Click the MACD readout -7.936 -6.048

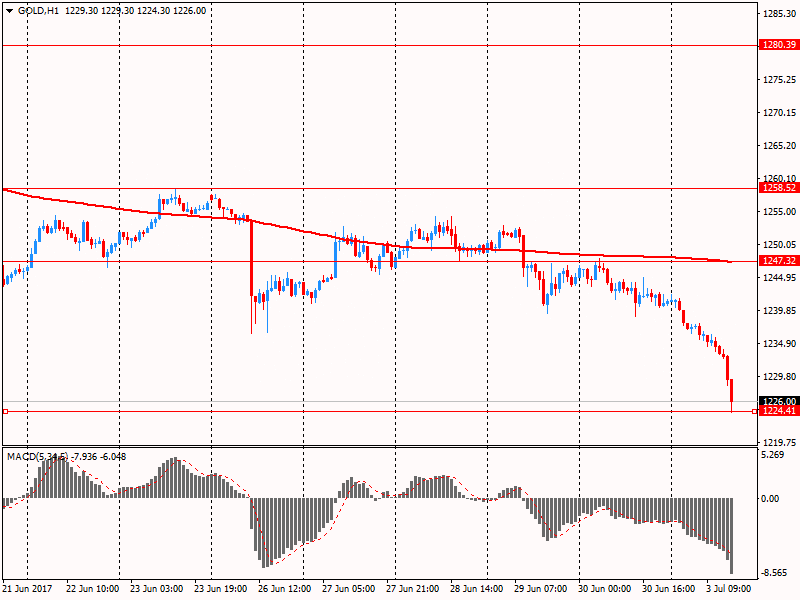99,457
